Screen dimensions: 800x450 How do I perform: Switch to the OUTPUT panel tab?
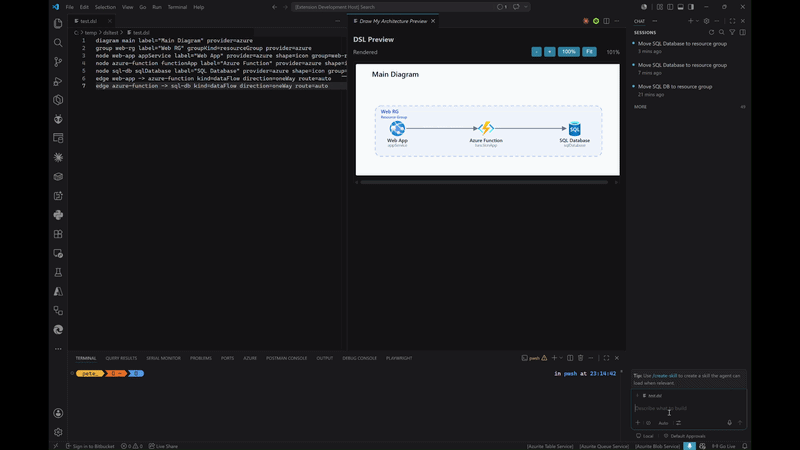(324, 358)
